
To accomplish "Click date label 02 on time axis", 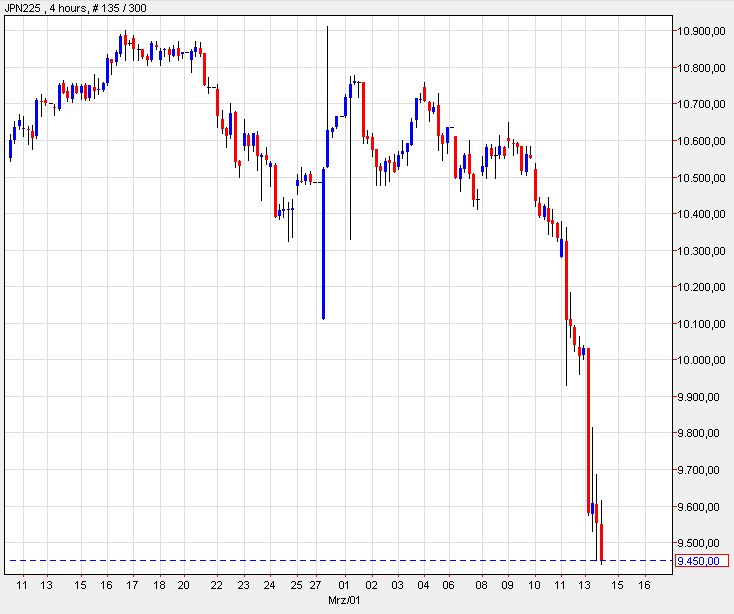I will (371, 585).
